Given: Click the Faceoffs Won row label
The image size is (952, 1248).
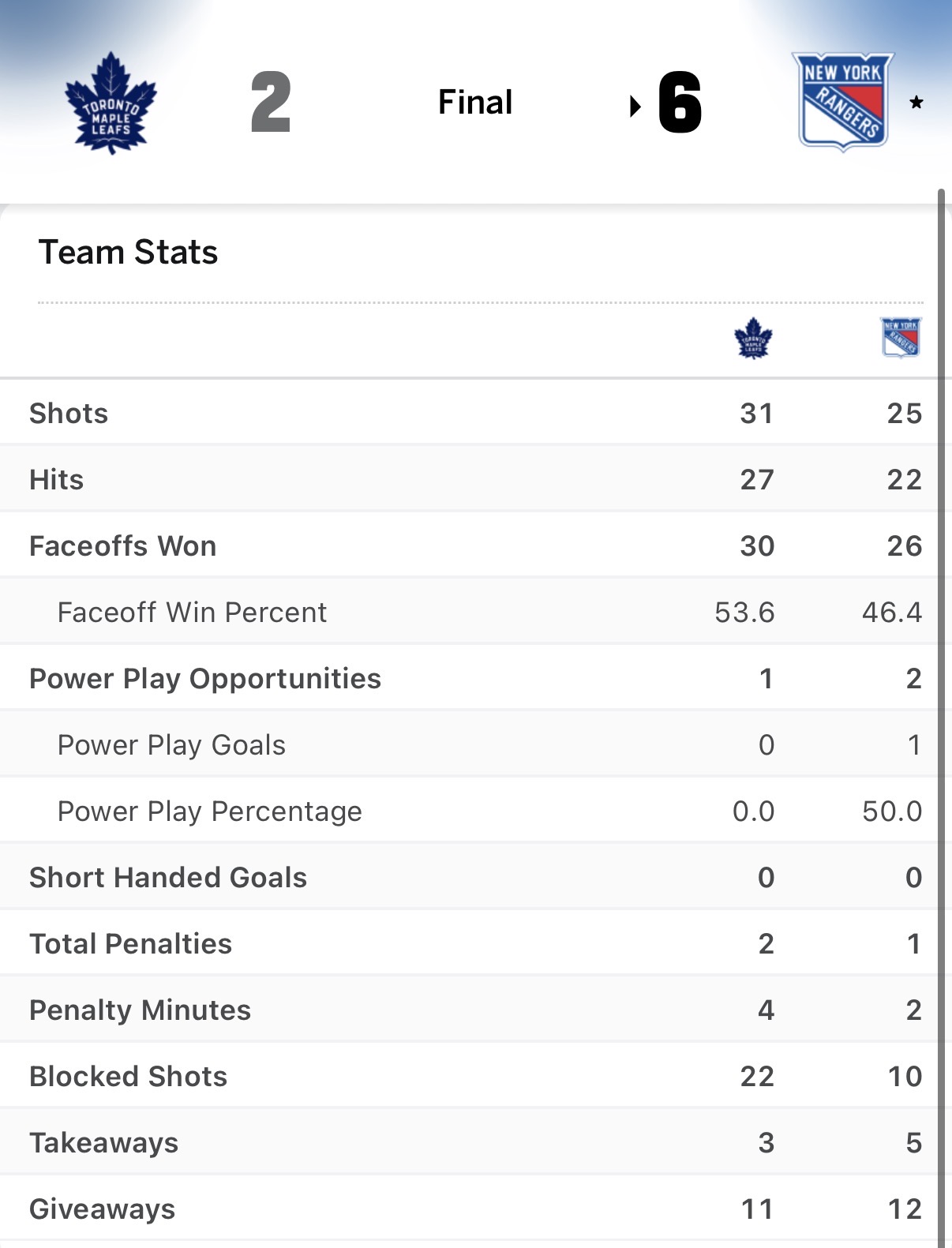Looking at the screenshot, I should pos(123,545).
